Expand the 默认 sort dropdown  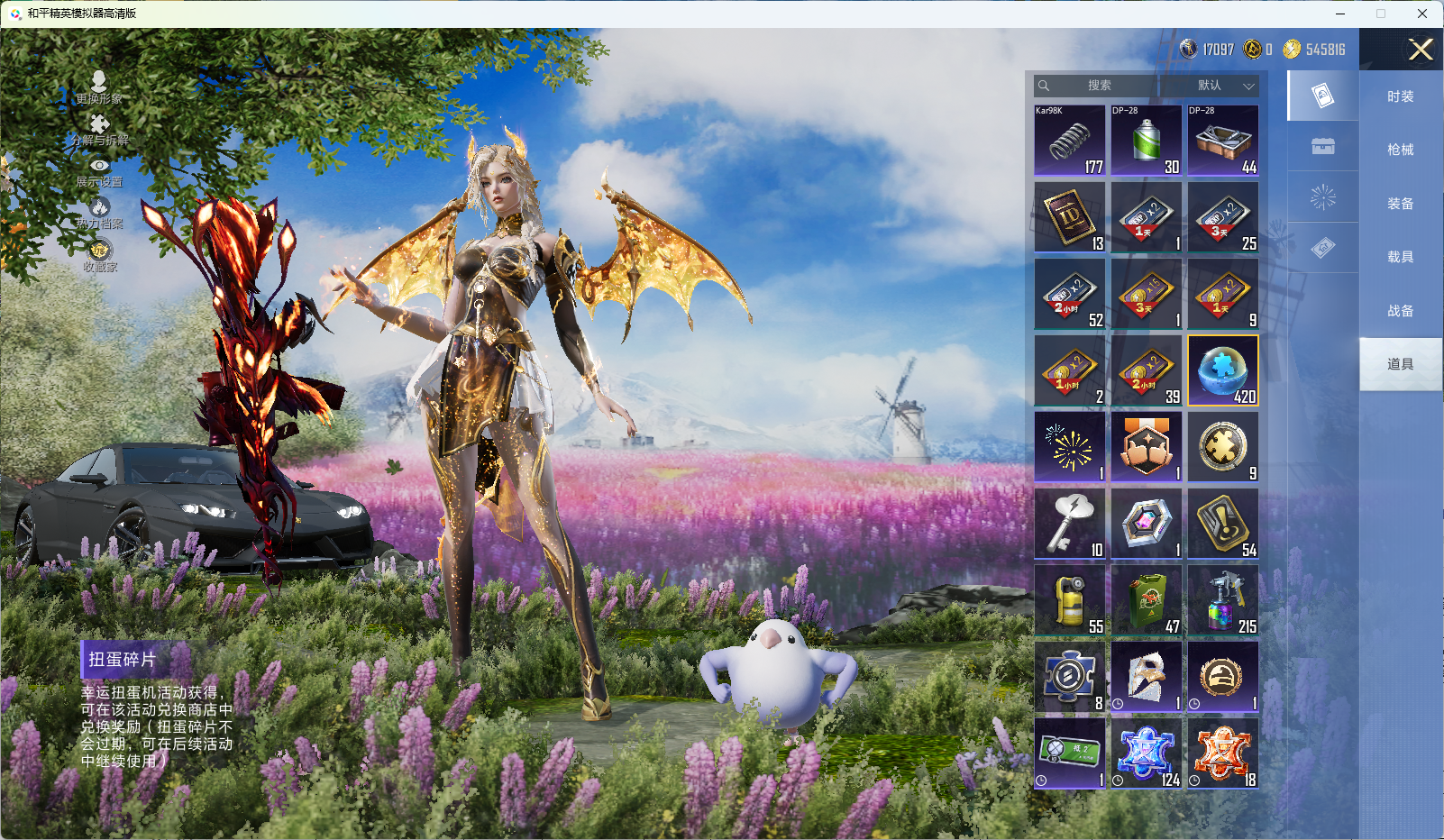coord(1222,86)
